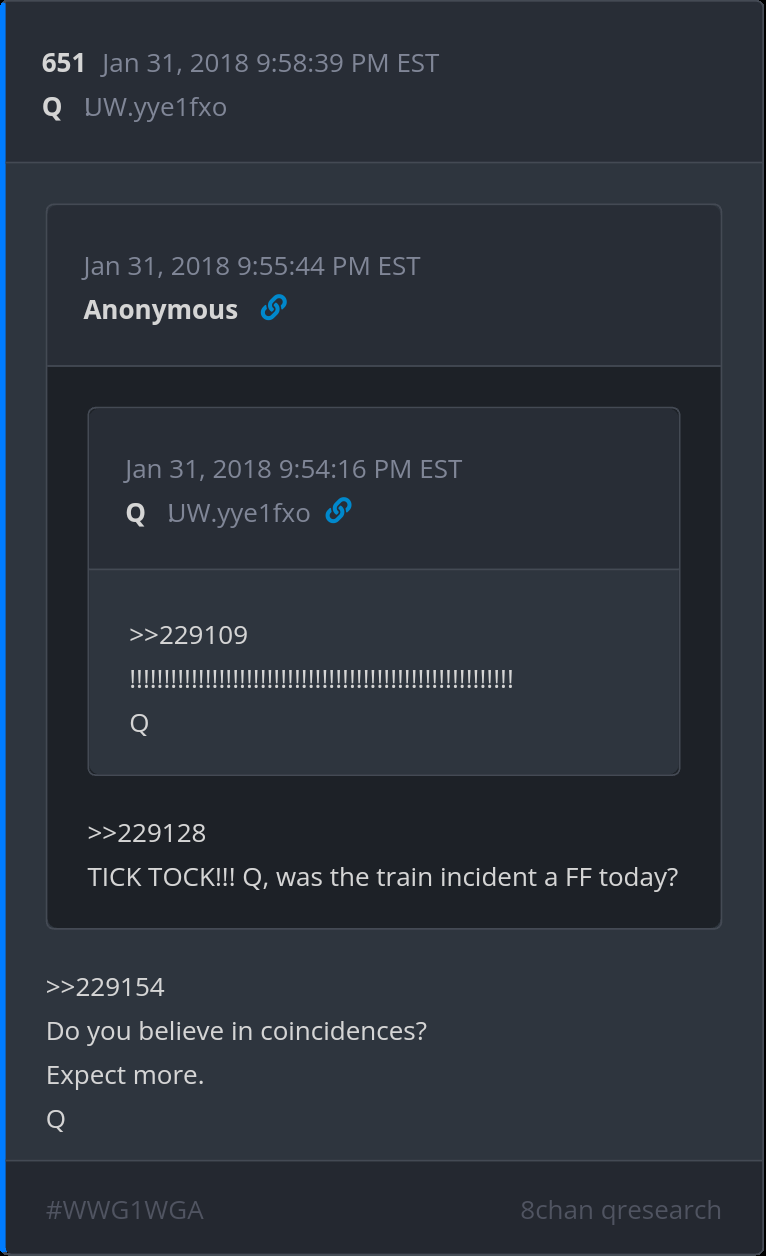The height and width of the screenshot is (1256, 766).
Task: Follow the >>229109 reply reference
Action: pos(188,635)
